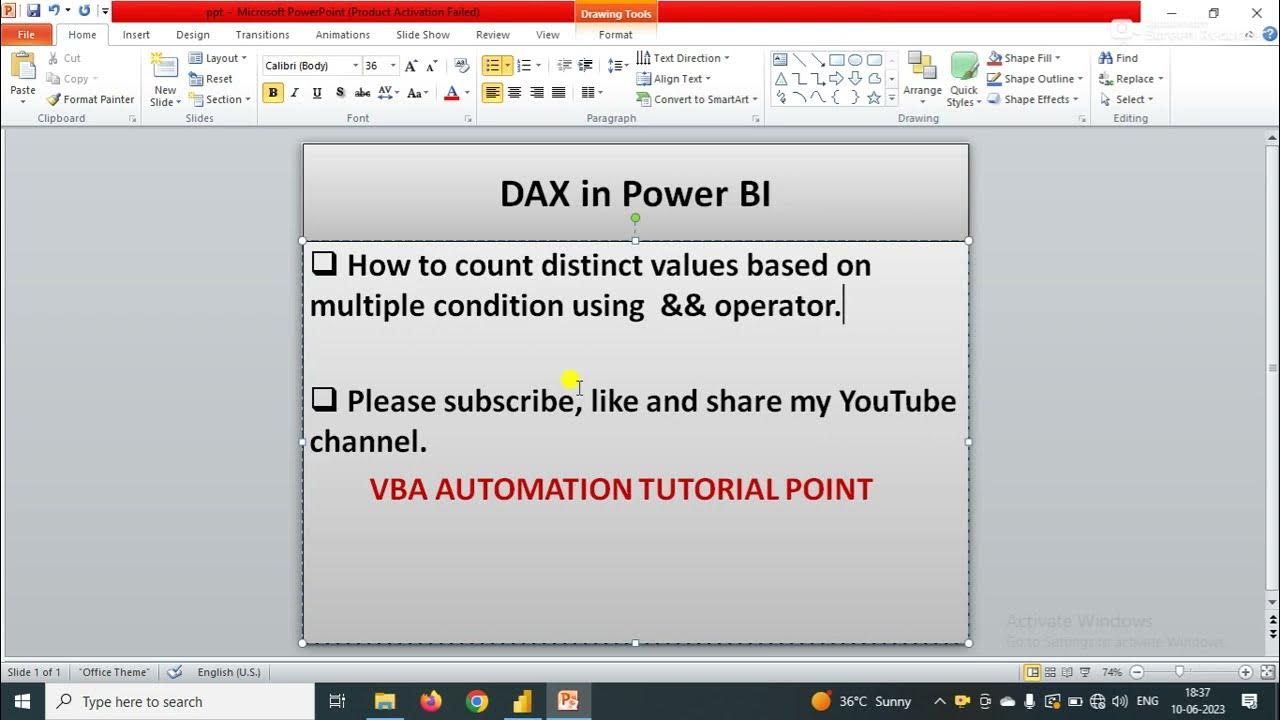Click the Windows search box
The image size is (1280, 720).
click(180, 701)
